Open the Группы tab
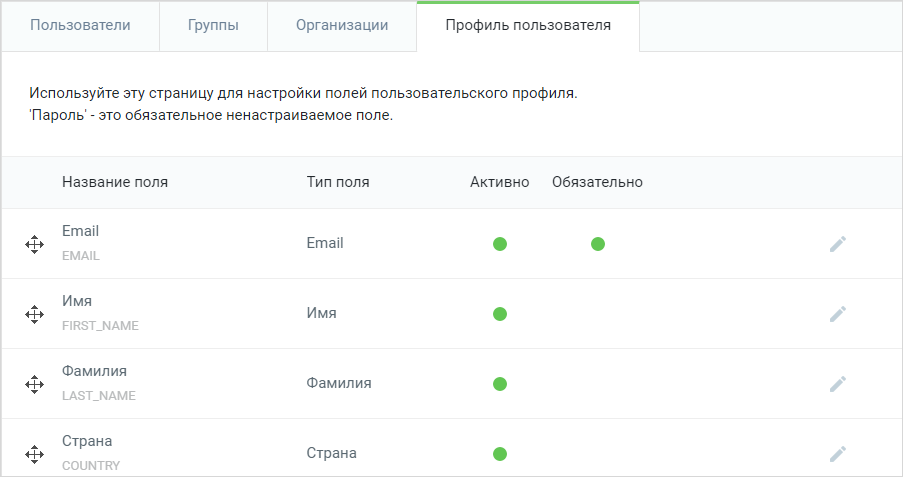 [213, 26]
